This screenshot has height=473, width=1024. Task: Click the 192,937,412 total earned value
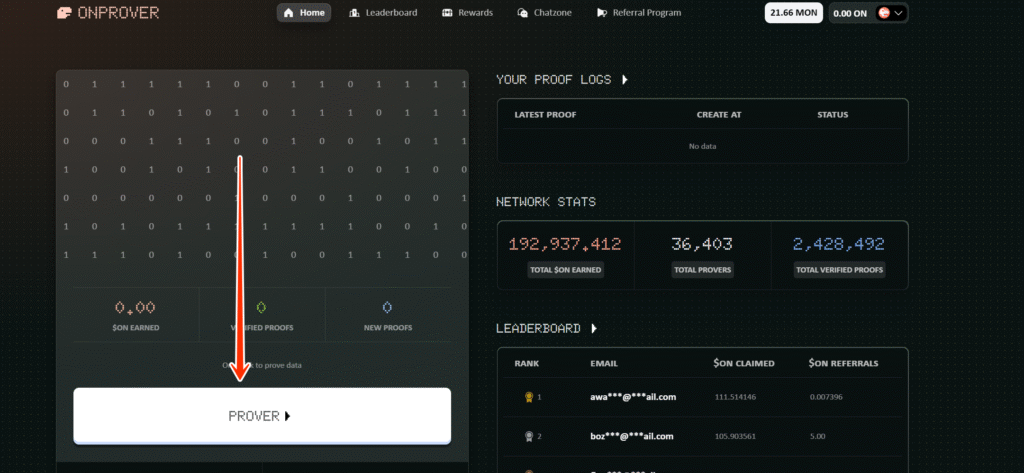pyautogui.click(x=565, y=244)
